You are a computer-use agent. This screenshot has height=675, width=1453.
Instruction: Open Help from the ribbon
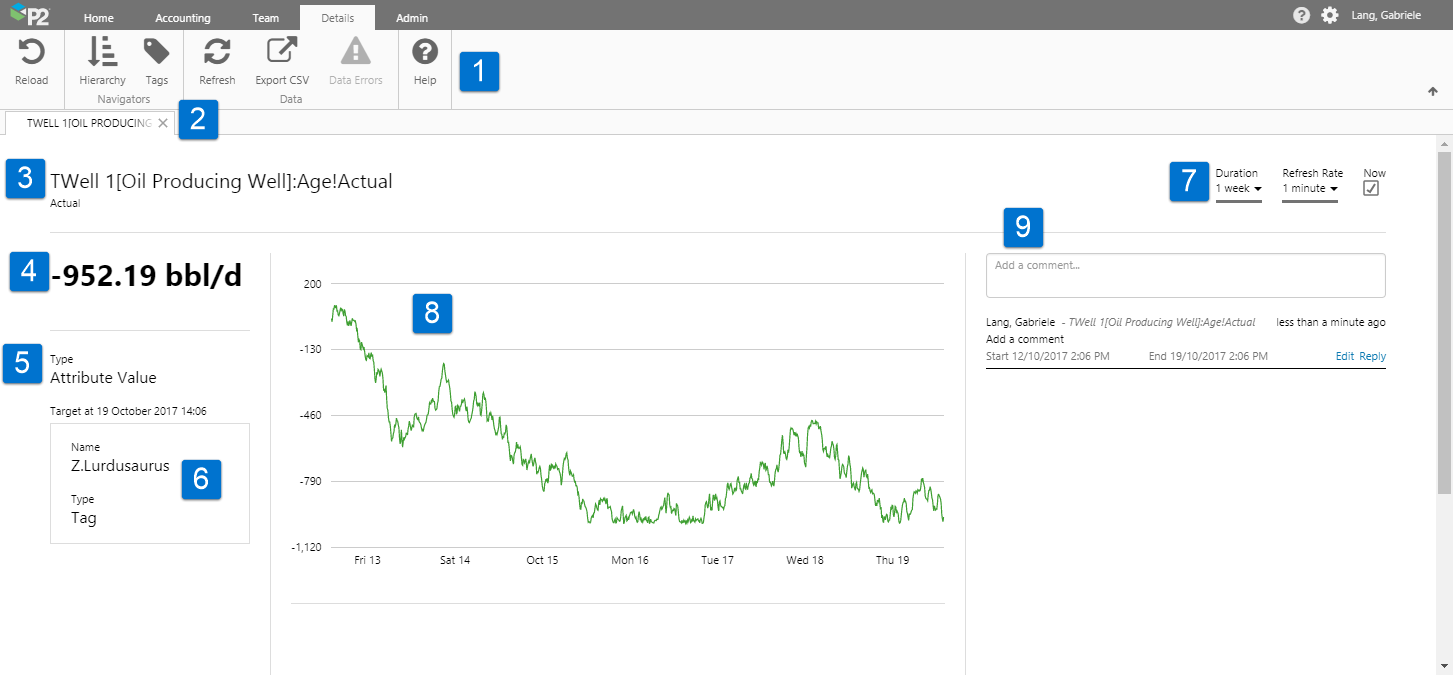click(425, 53)
